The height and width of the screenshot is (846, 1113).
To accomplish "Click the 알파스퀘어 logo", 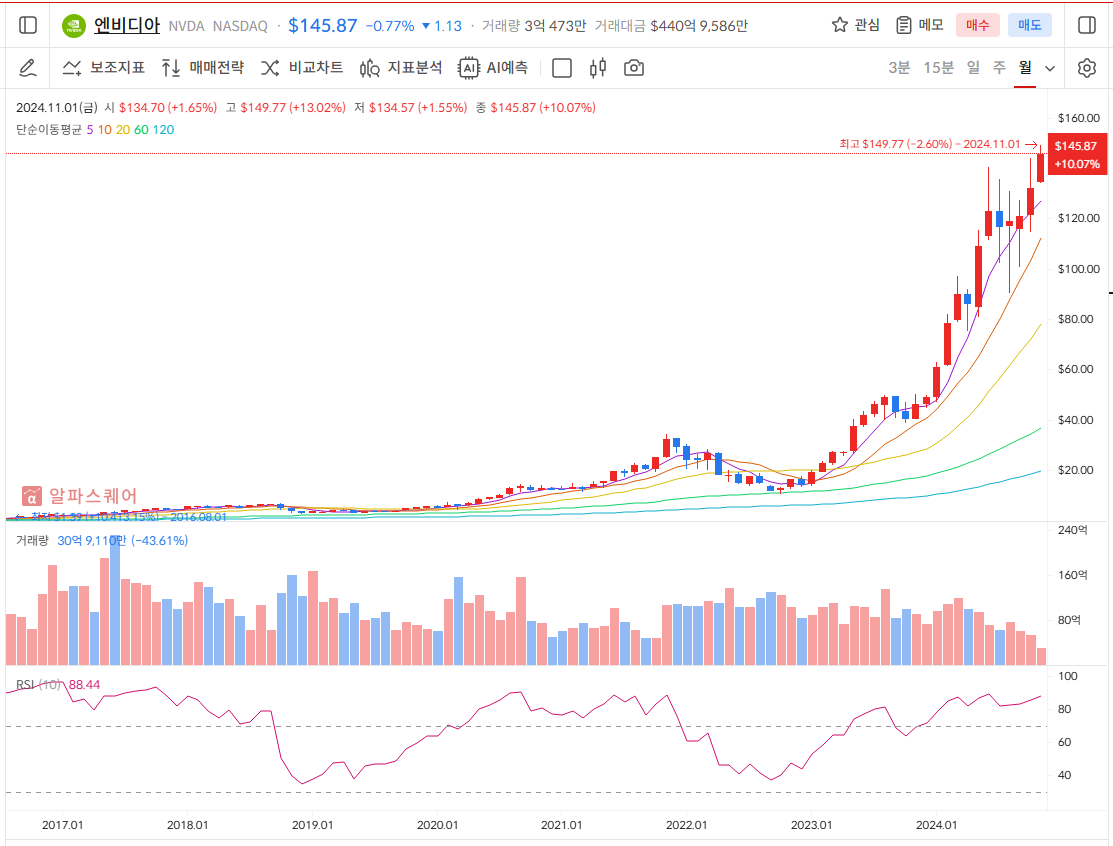I will 80,495.
